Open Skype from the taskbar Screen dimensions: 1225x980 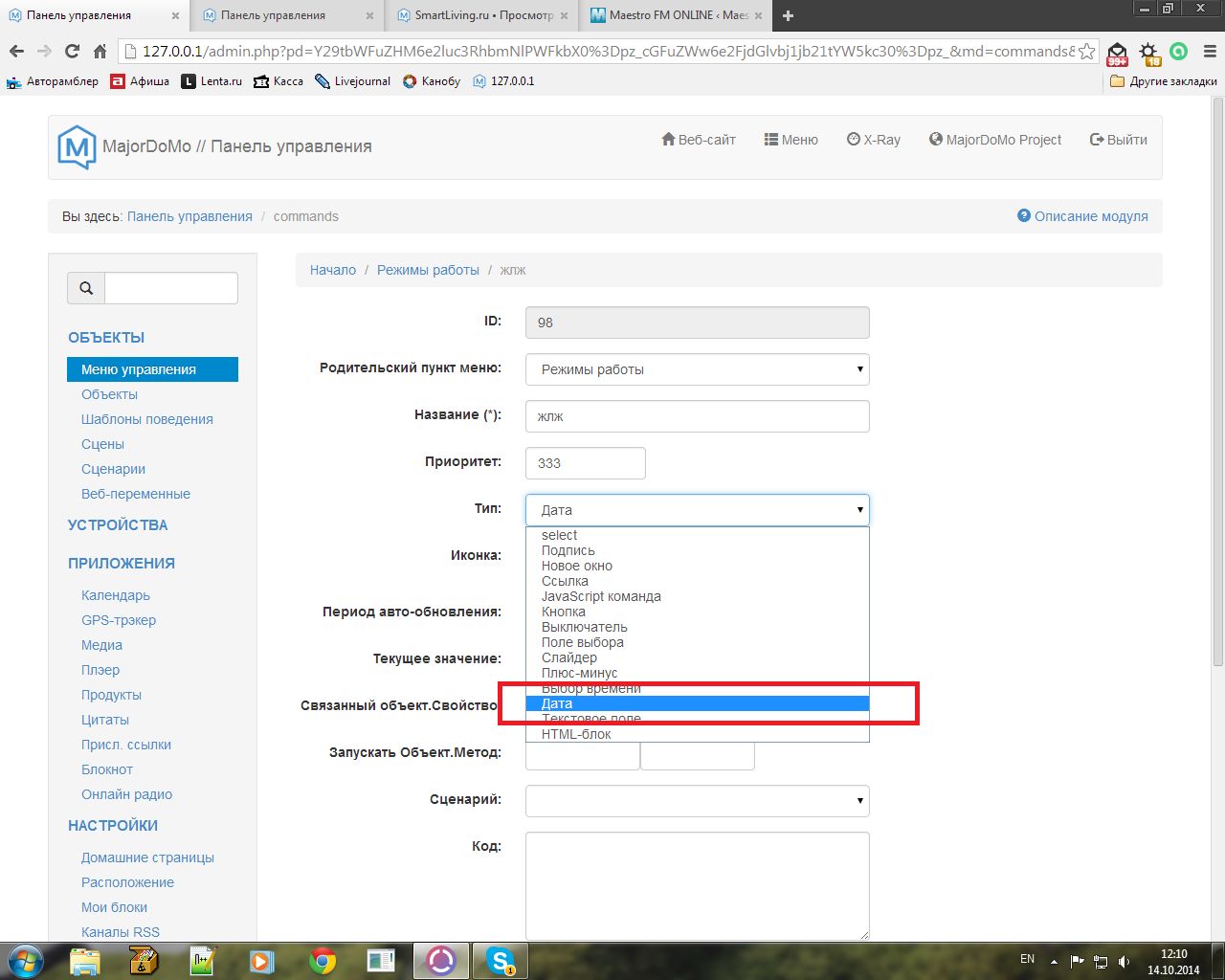500,960
